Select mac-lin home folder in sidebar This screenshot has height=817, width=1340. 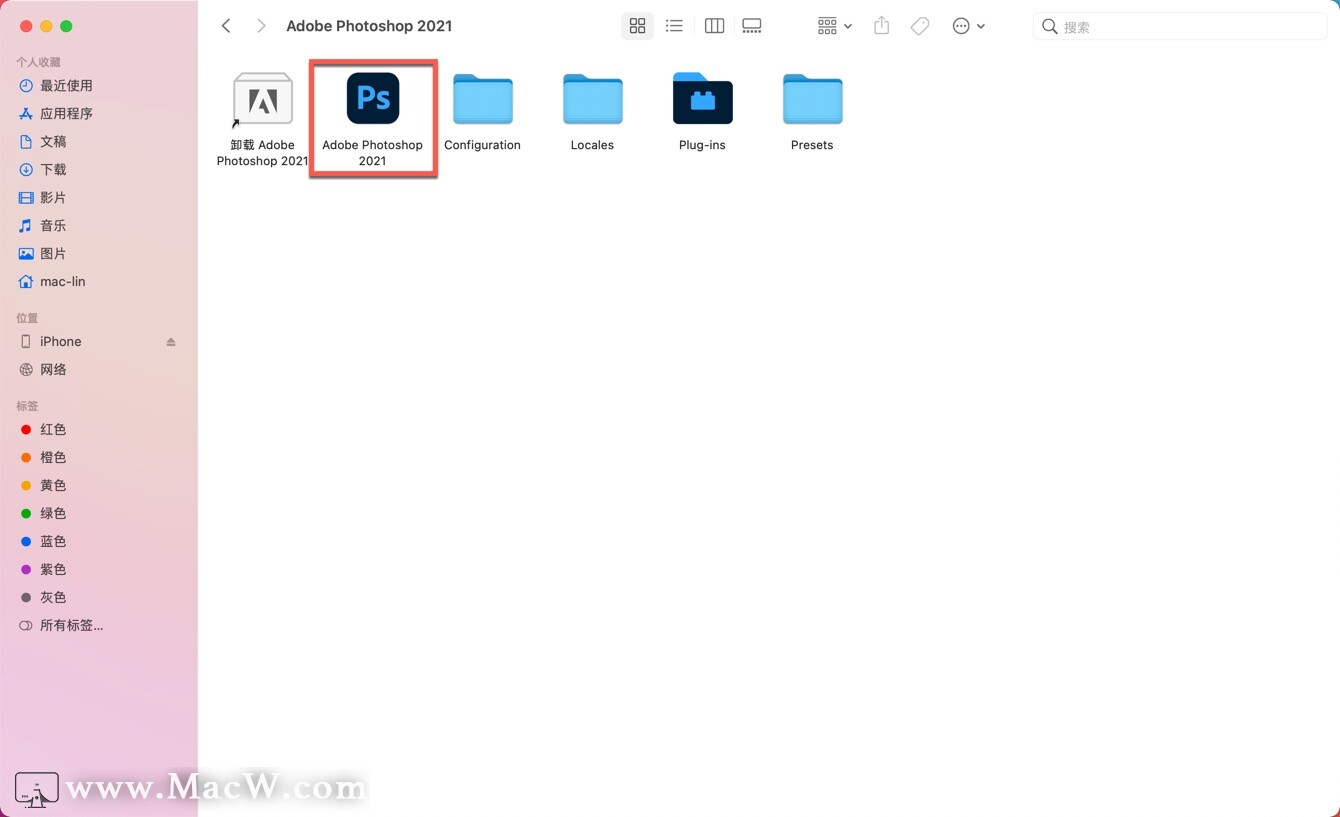(x=62, y=282)
